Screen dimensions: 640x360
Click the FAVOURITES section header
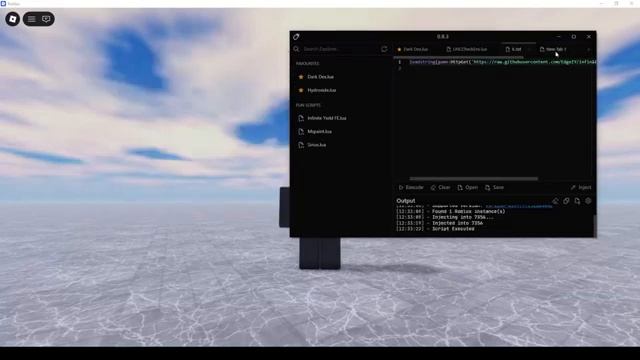tap(308, 64)
